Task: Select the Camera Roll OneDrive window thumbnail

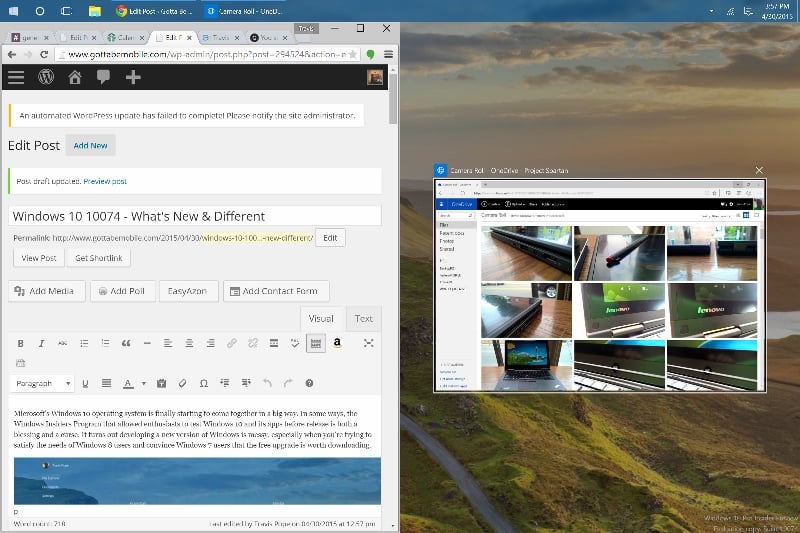Action: click(600, 286)
